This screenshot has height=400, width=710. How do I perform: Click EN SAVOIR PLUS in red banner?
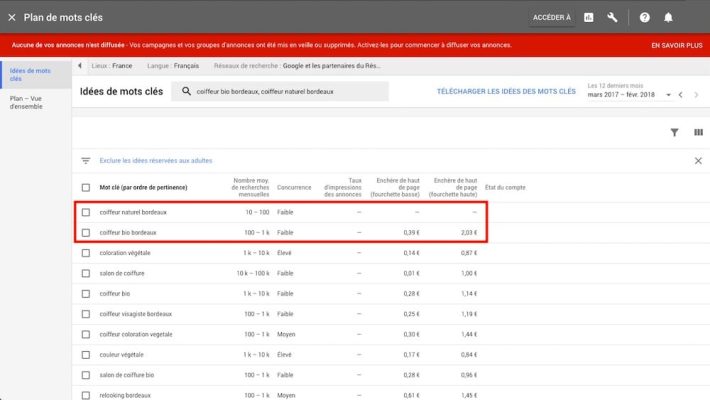pyautogui.click(x=676, y=45)
